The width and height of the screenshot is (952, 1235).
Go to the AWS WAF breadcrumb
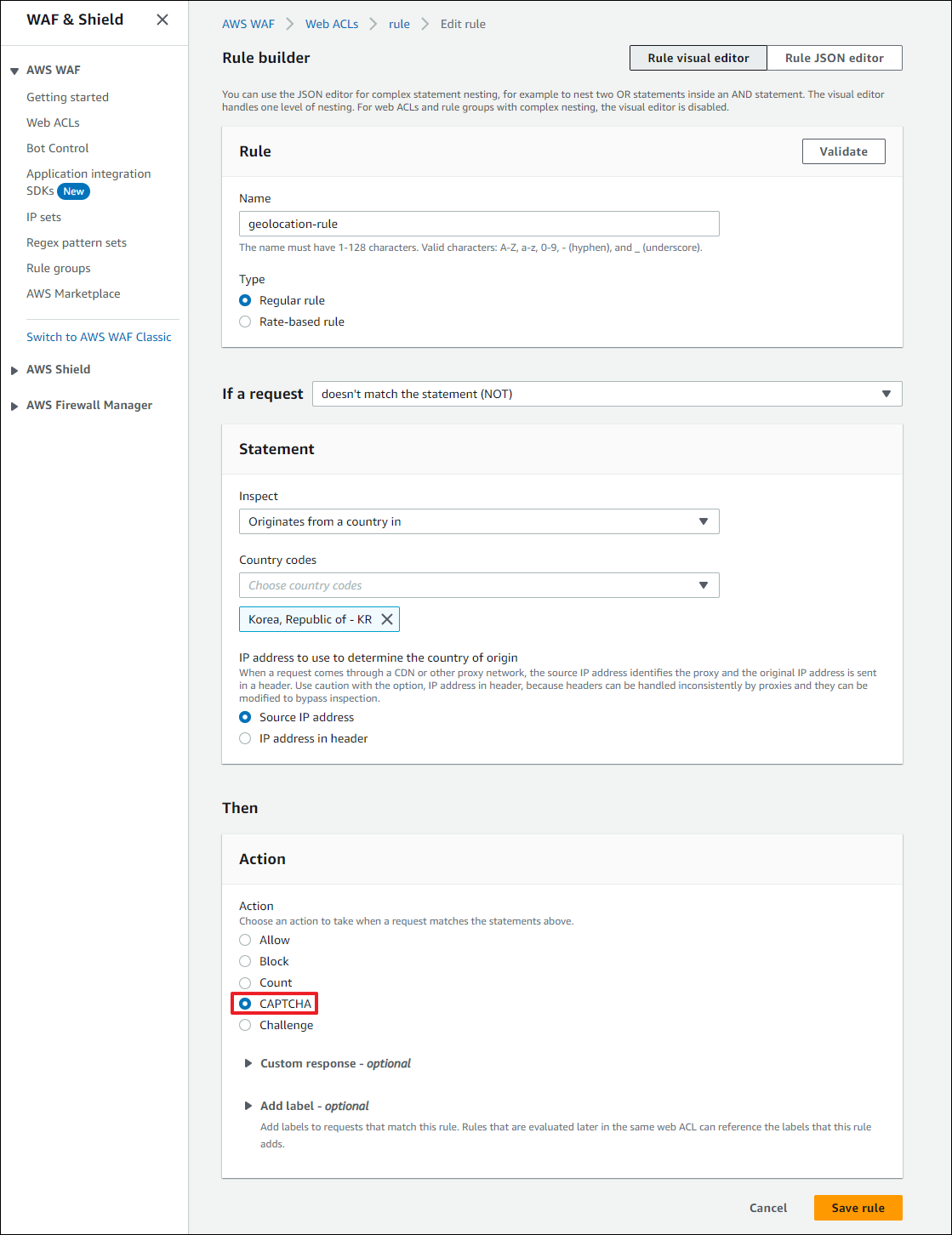[x=248, y=24]
